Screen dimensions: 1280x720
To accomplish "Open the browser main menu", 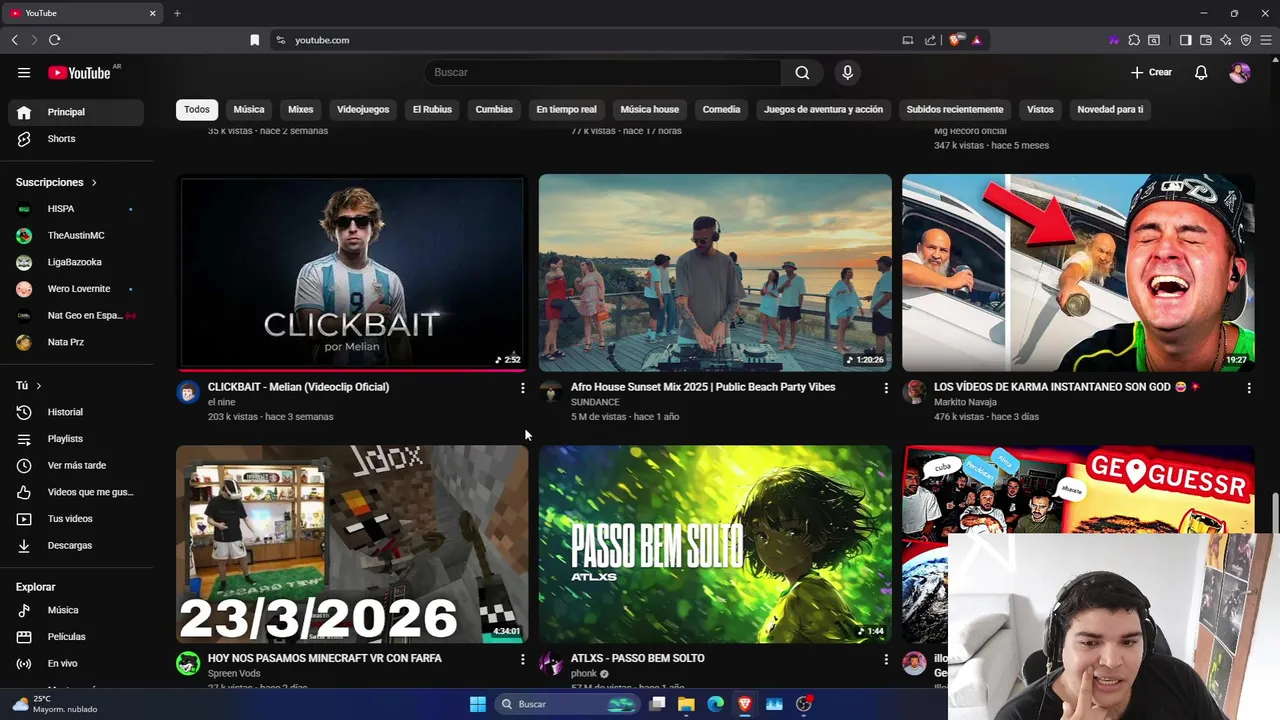I will tap(1266, 40).
